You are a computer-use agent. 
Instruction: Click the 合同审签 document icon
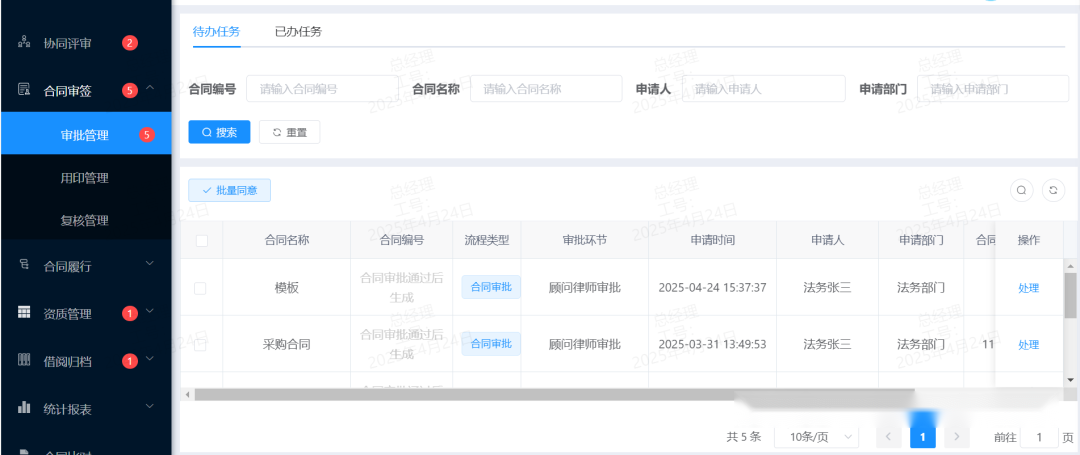click(24, 90)
